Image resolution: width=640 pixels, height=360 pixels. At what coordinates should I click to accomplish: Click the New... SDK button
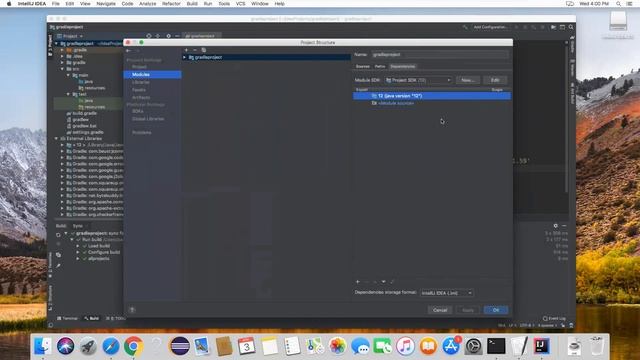468,80
